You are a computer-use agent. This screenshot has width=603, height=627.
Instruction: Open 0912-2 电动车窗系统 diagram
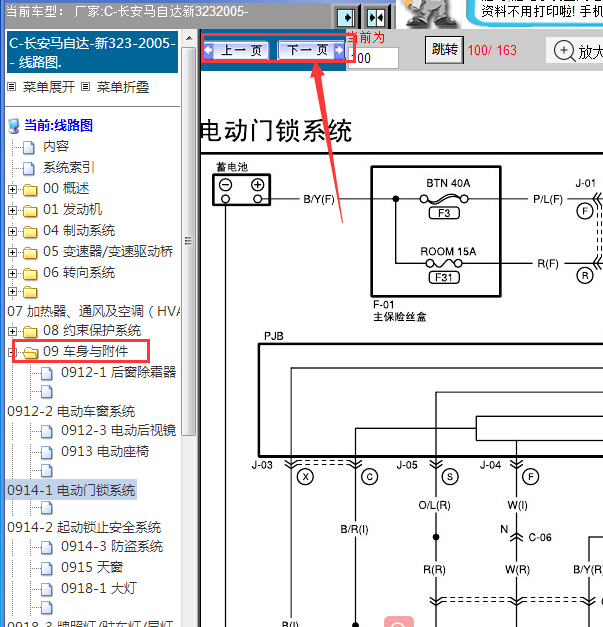pyautogui.click(x=71, y=411)
